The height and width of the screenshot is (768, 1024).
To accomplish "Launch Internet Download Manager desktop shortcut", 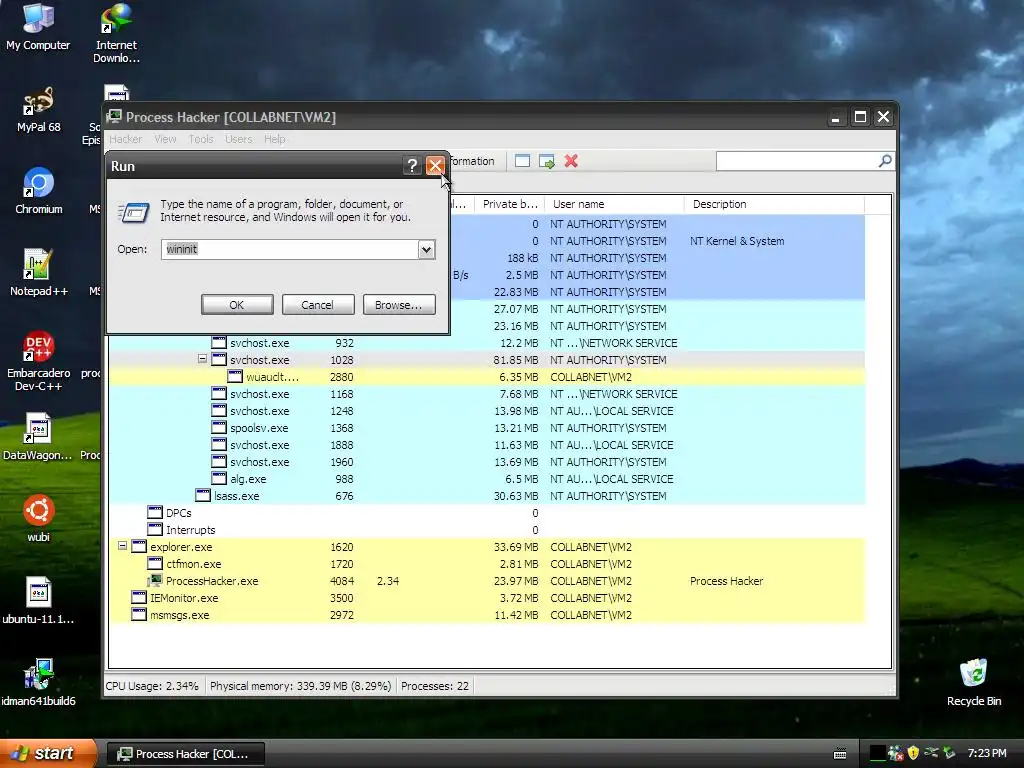I will tap(116, 33).
